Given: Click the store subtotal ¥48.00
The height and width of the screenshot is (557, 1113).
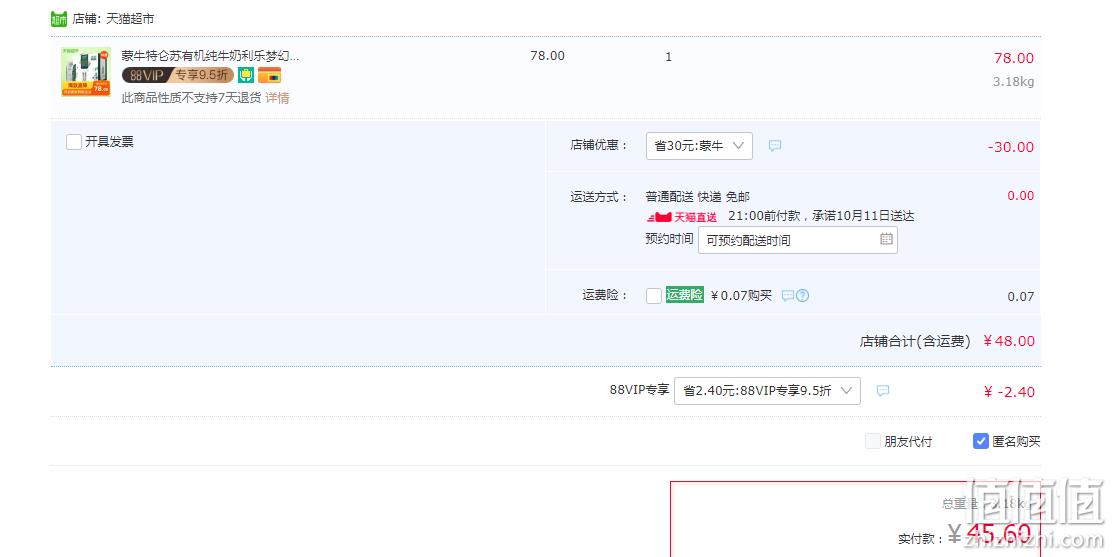Looking at the screenshot, I should coord(1009,341).
